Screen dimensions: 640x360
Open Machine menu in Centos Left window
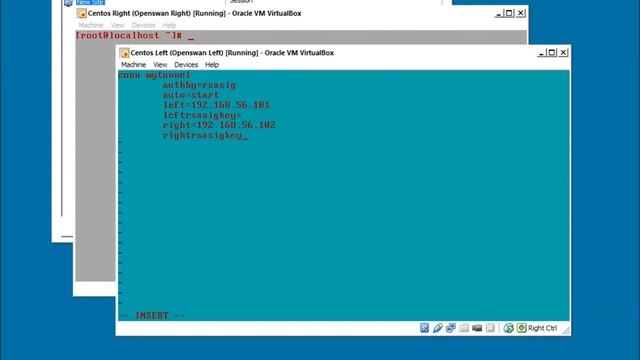133,65
